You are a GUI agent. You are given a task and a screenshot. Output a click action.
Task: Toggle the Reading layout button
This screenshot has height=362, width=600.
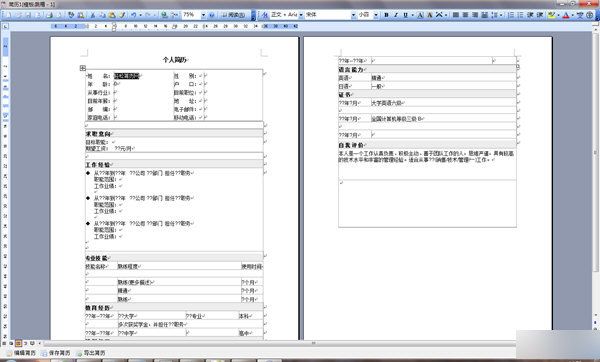click(233, 15)
